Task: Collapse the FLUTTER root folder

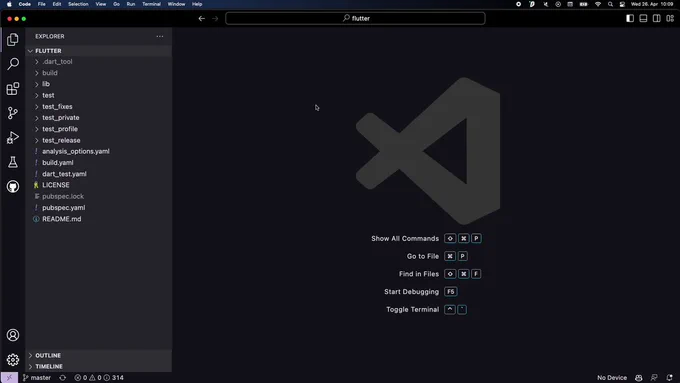Action: pos(98,51)
